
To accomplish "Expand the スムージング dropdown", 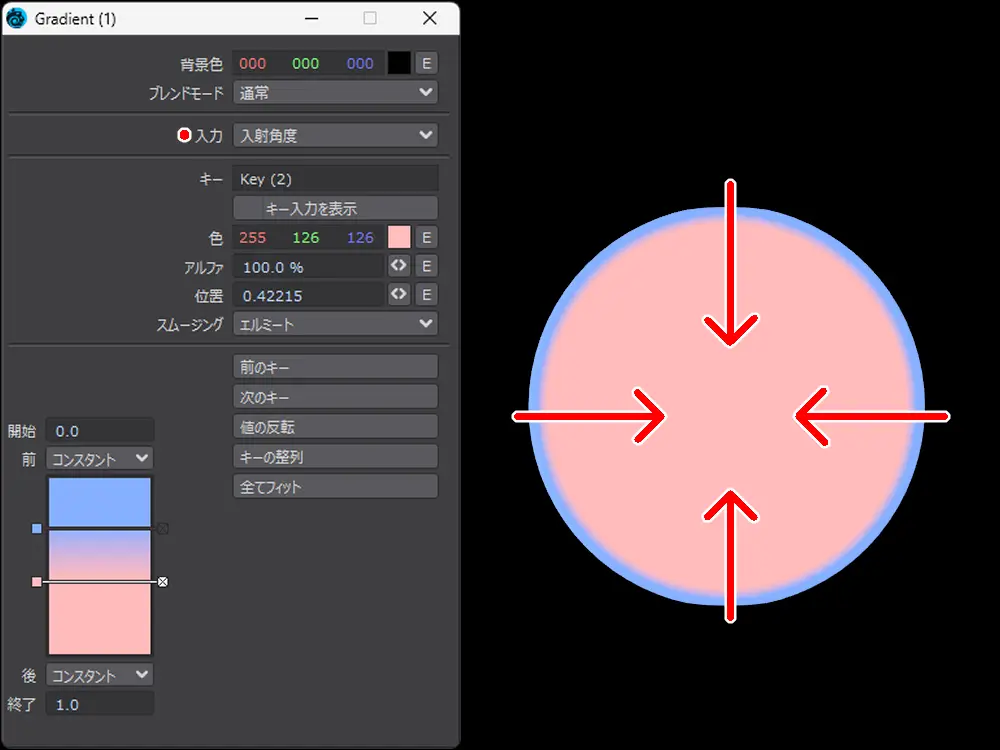I will 335,324.
